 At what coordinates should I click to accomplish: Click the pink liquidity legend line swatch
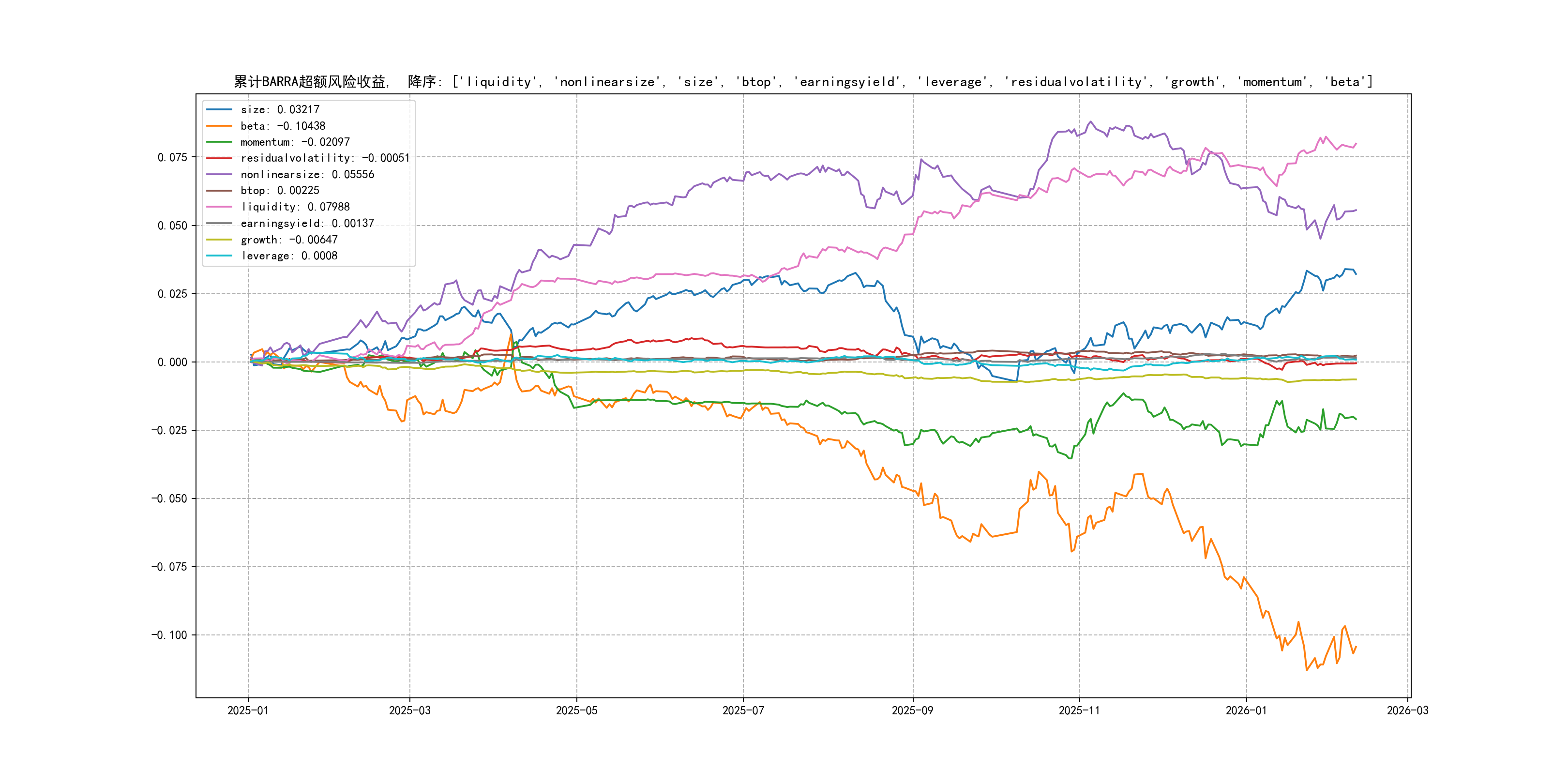click(x=219, y=207)
